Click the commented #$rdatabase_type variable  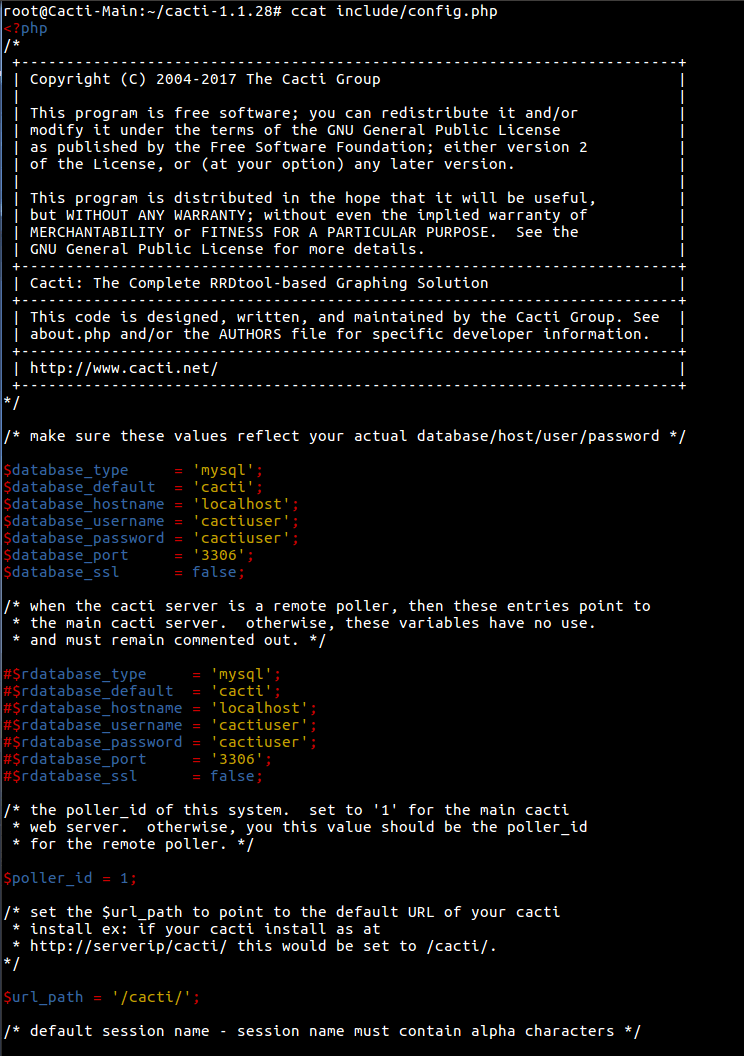coord(75,674)
